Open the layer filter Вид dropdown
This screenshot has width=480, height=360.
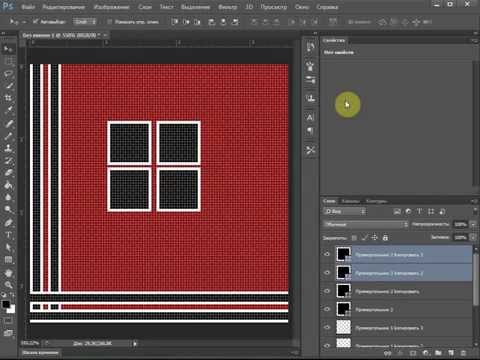[345, 211]
